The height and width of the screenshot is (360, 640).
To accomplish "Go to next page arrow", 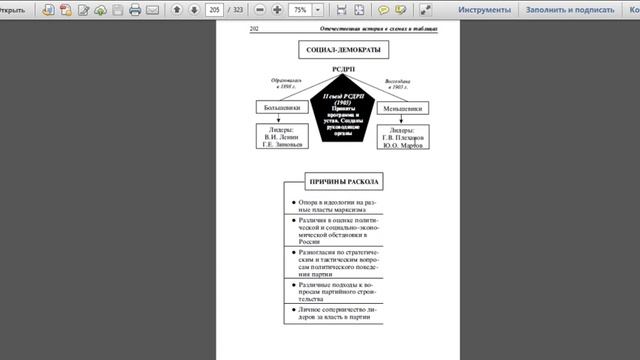I will [194, 10].
